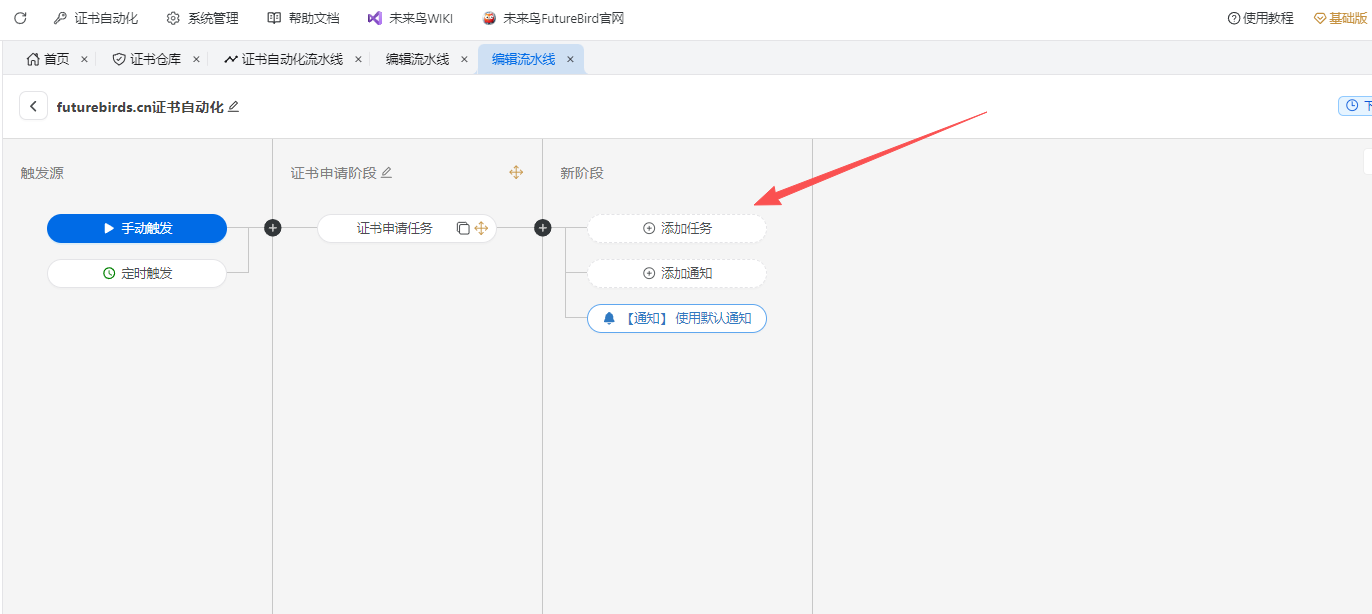Click the move handle of 证书申请阶段 stage
Image resolution: width=1372 pixels, height=614 pixels.
(x=516, y=172)
